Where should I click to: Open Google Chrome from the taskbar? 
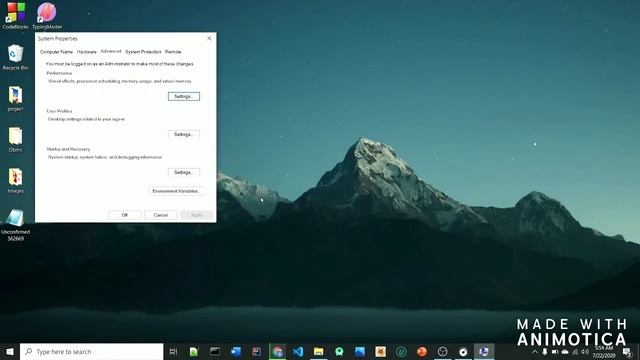coord(278,351)
